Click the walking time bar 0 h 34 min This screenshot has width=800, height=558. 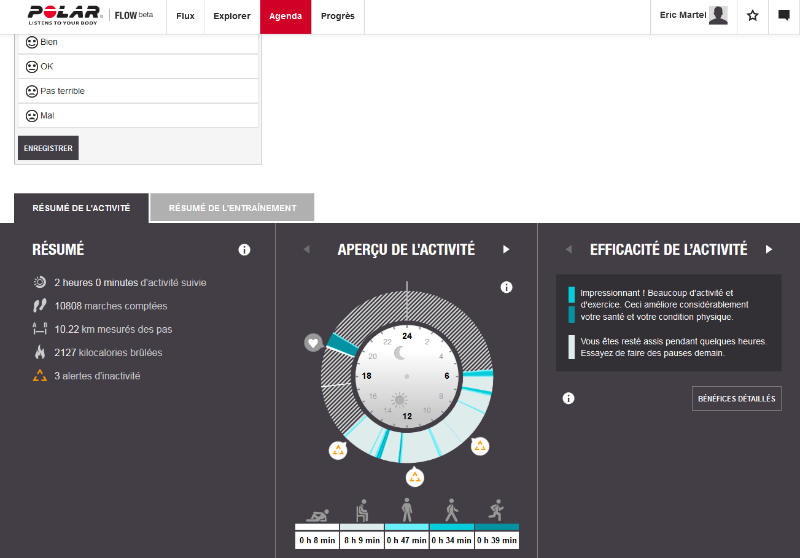(452, 540)
